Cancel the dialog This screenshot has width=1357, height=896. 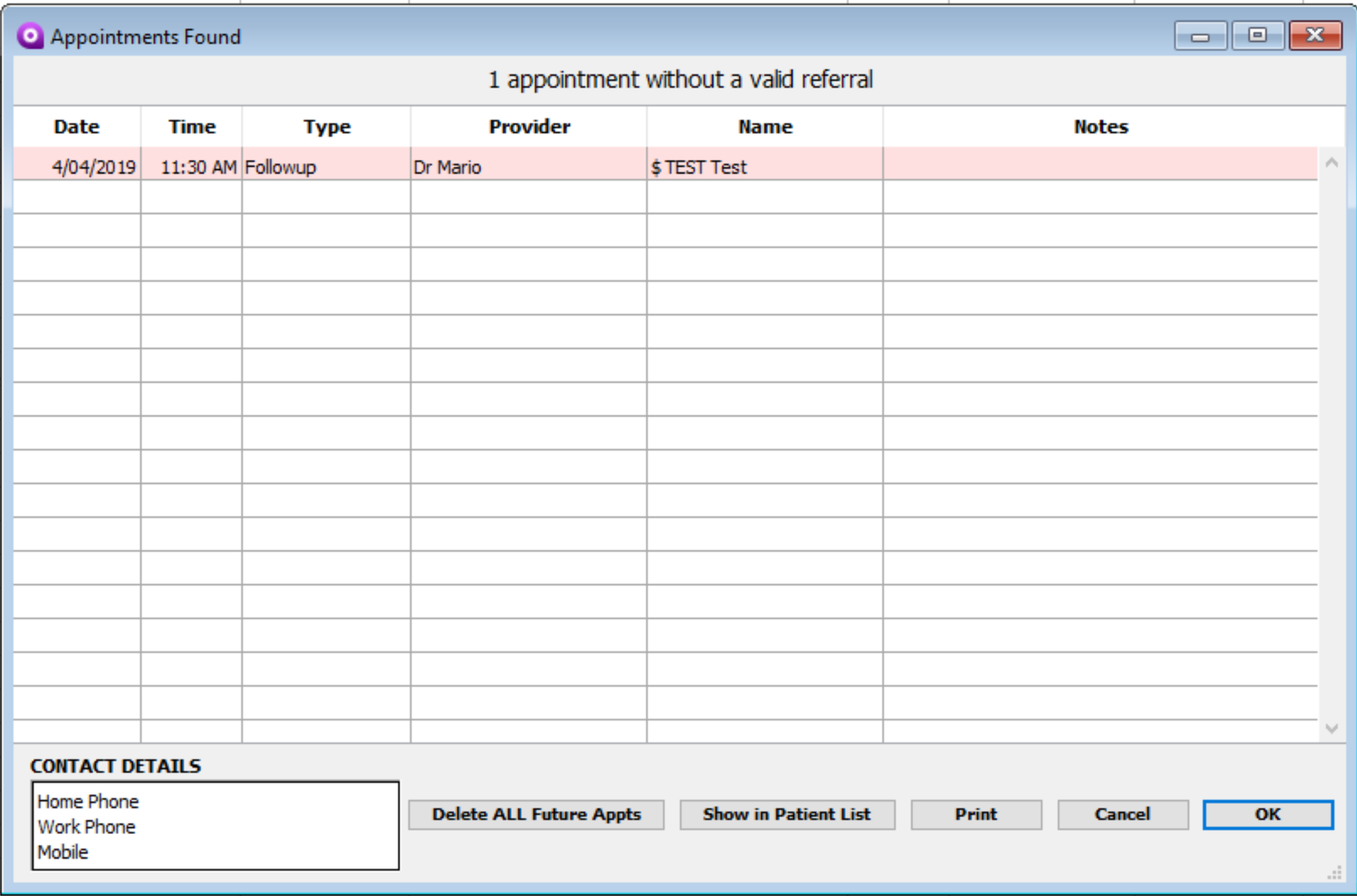(x=1122, y=814)
